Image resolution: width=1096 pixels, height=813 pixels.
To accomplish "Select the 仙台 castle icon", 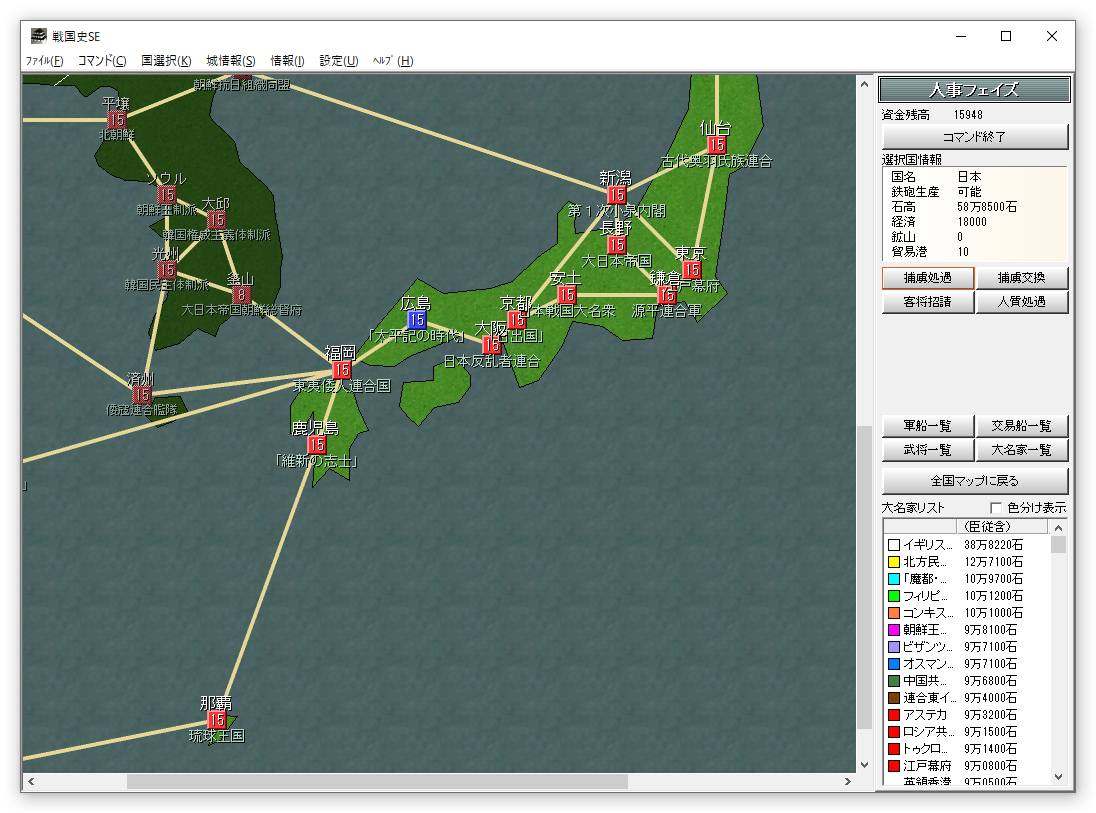I will click(716, 145).
